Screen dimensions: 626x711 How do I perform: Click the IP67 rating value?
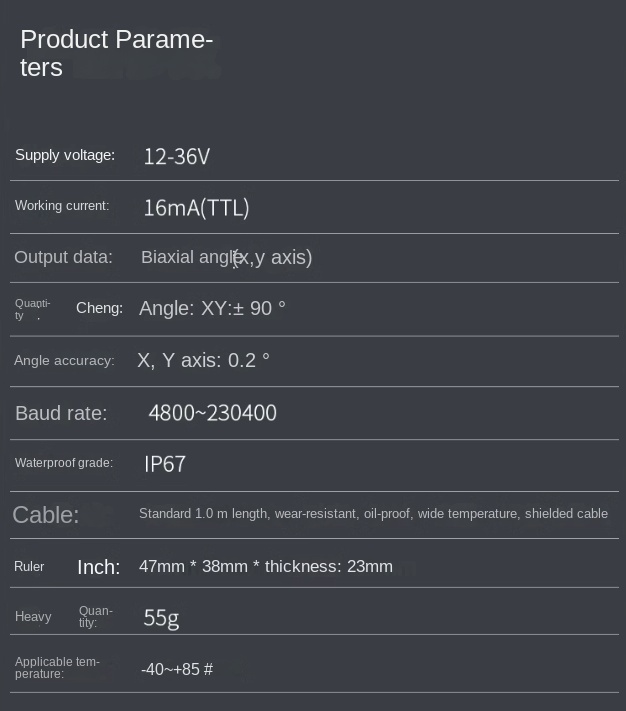coord(165,464)
